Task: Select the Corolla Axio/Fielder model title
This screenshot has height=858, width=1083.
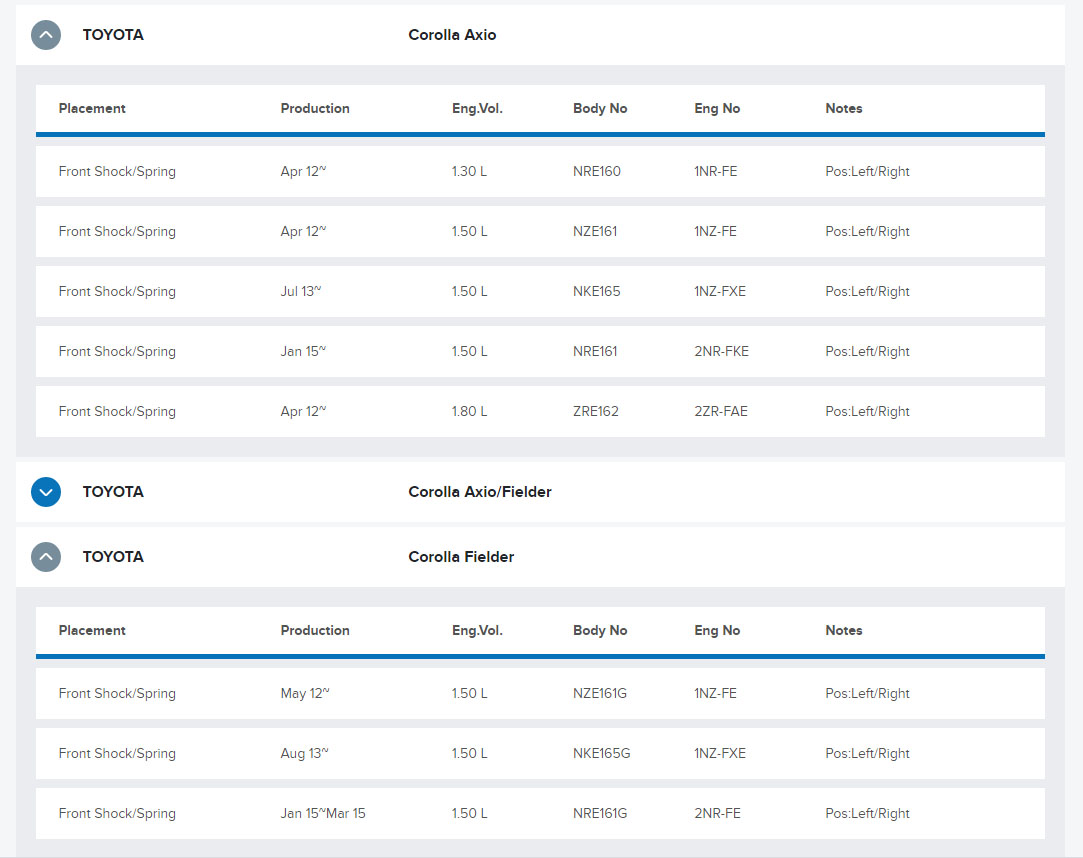Action: pyautogui.click(x=479, y=492)
